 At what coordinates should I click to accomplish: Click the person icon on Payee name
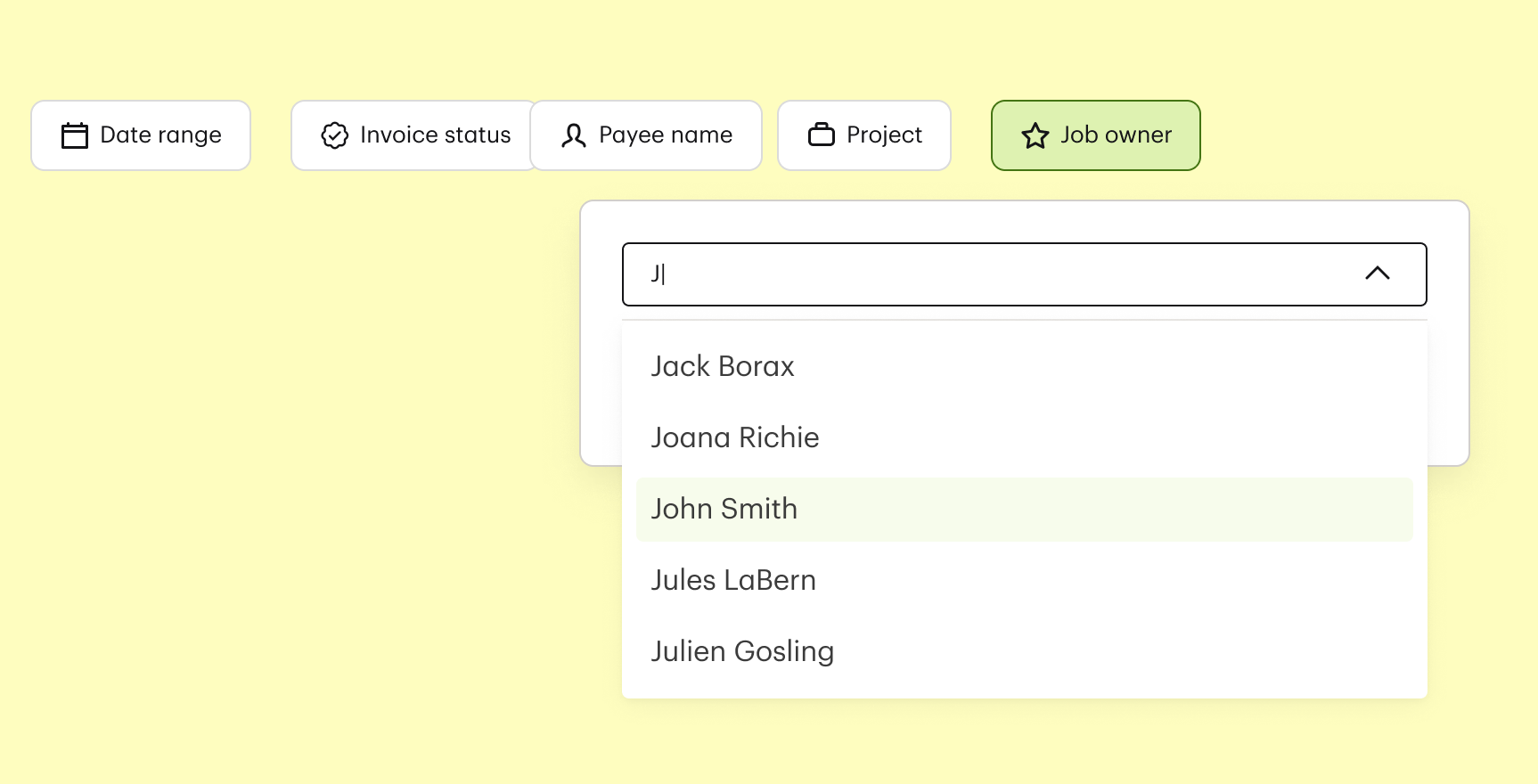574,135
